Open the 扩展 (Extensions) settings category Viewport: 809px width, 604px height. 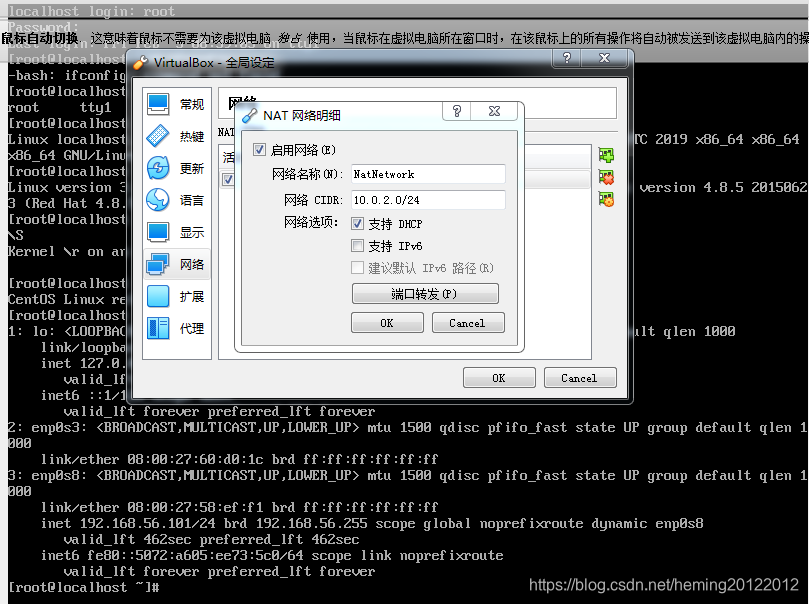176,296
